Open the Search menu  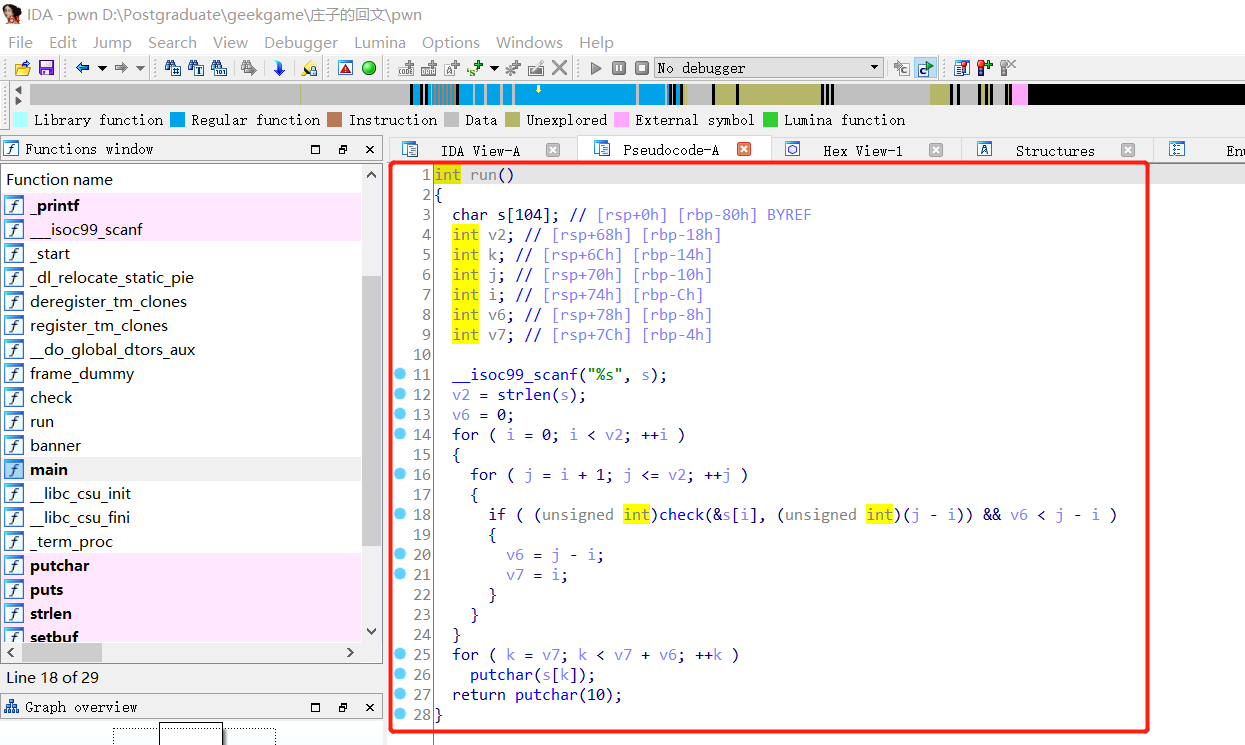click(172, 42)
